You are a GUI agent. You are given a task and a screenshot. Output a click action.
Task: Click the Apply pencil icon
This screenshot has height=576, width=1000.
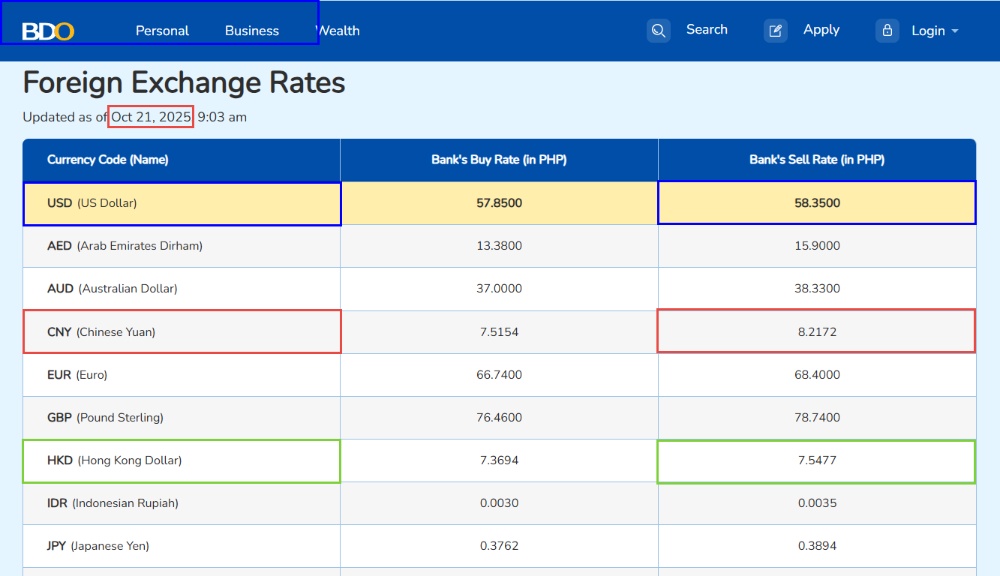coord(776,31)
